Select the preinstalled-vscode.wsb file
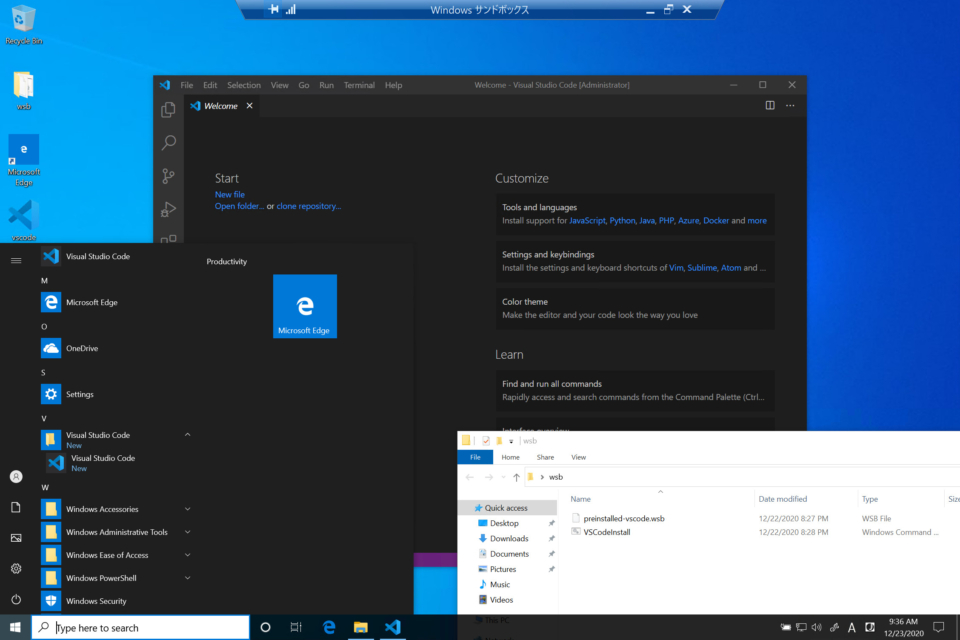Image resolution: width=960 pixels, height=640 pixels. point(623,518)
